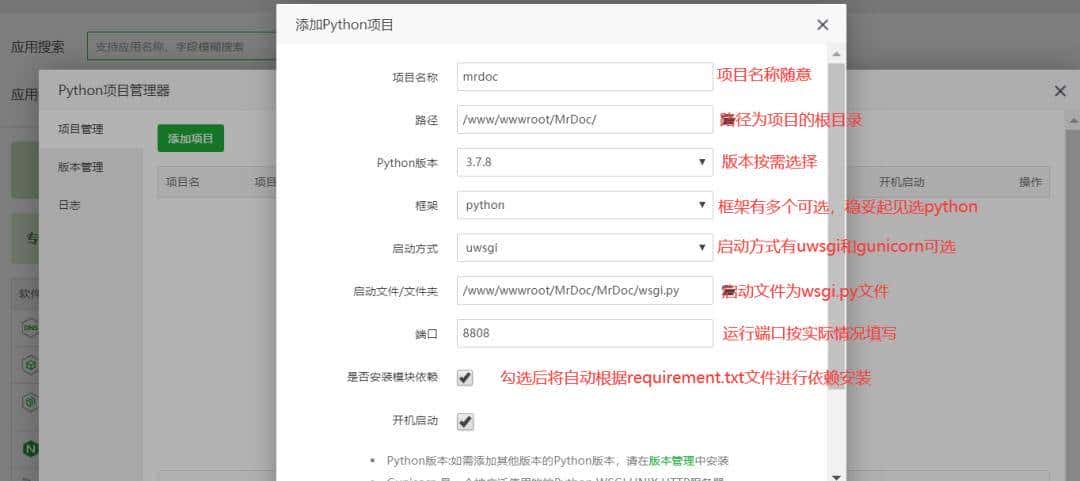The image size is (1080, 481).
Task: Click the green 添加项目 button
Action: click(x=191, y=139)
